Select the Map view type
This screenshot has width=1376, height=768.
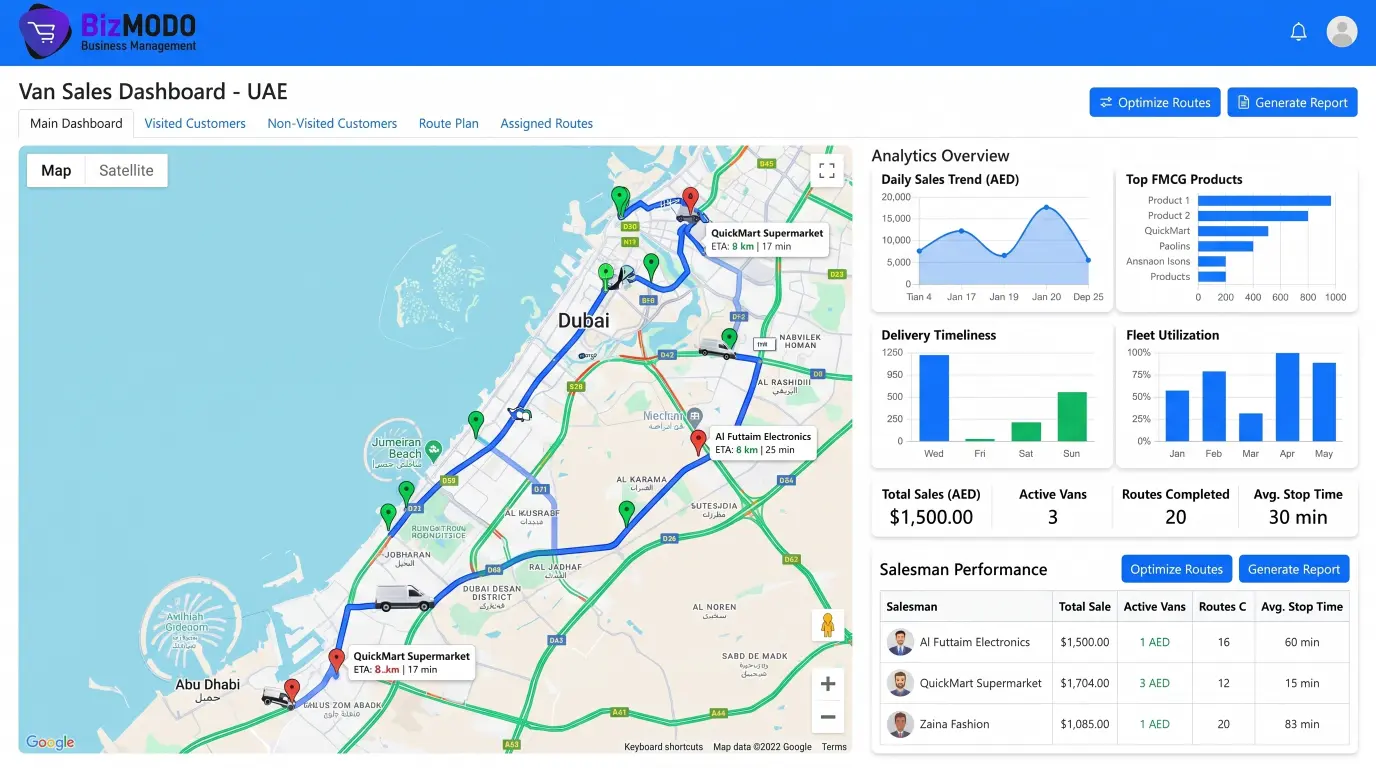click(56, 170)
